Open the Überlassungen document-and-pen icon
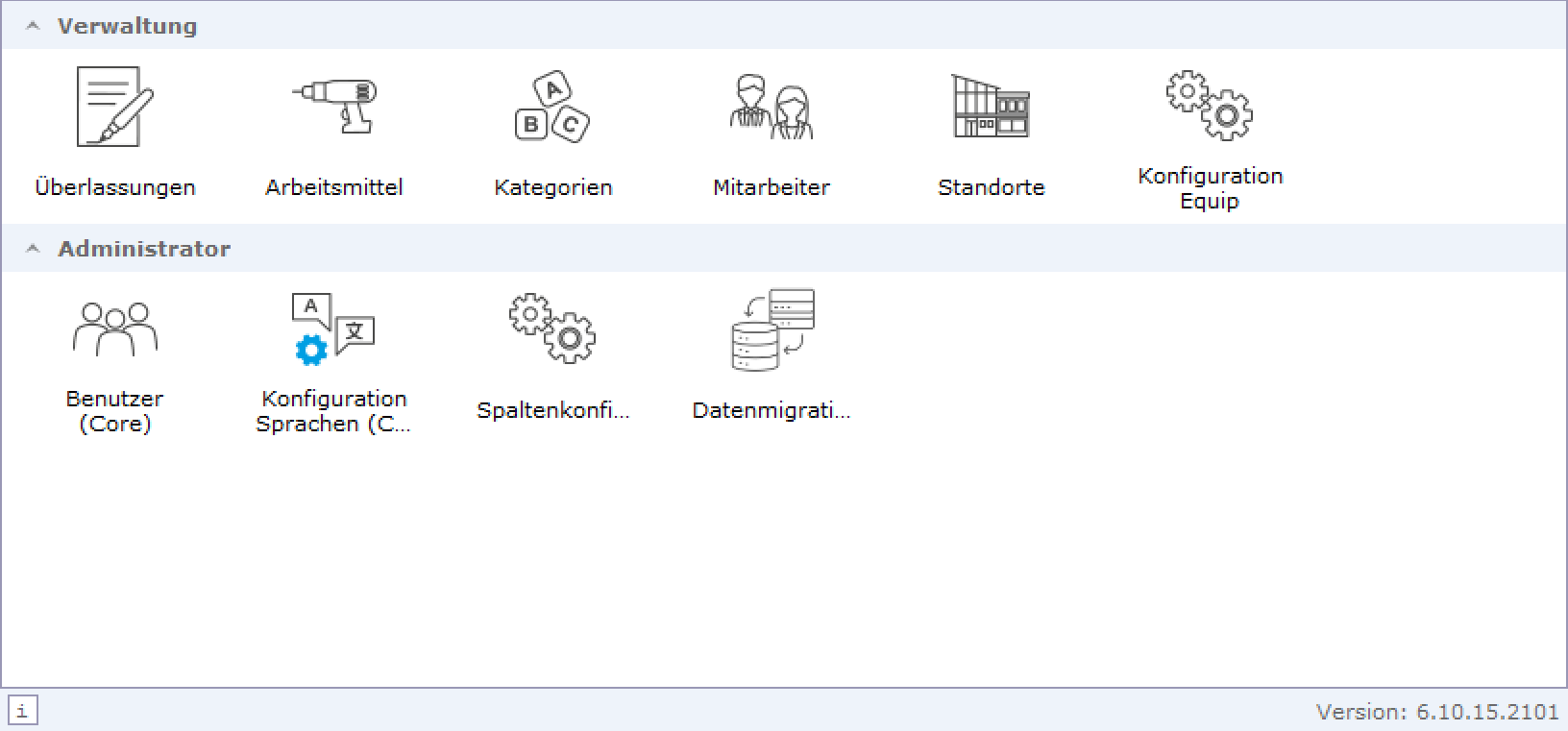 tap(114, 107)
